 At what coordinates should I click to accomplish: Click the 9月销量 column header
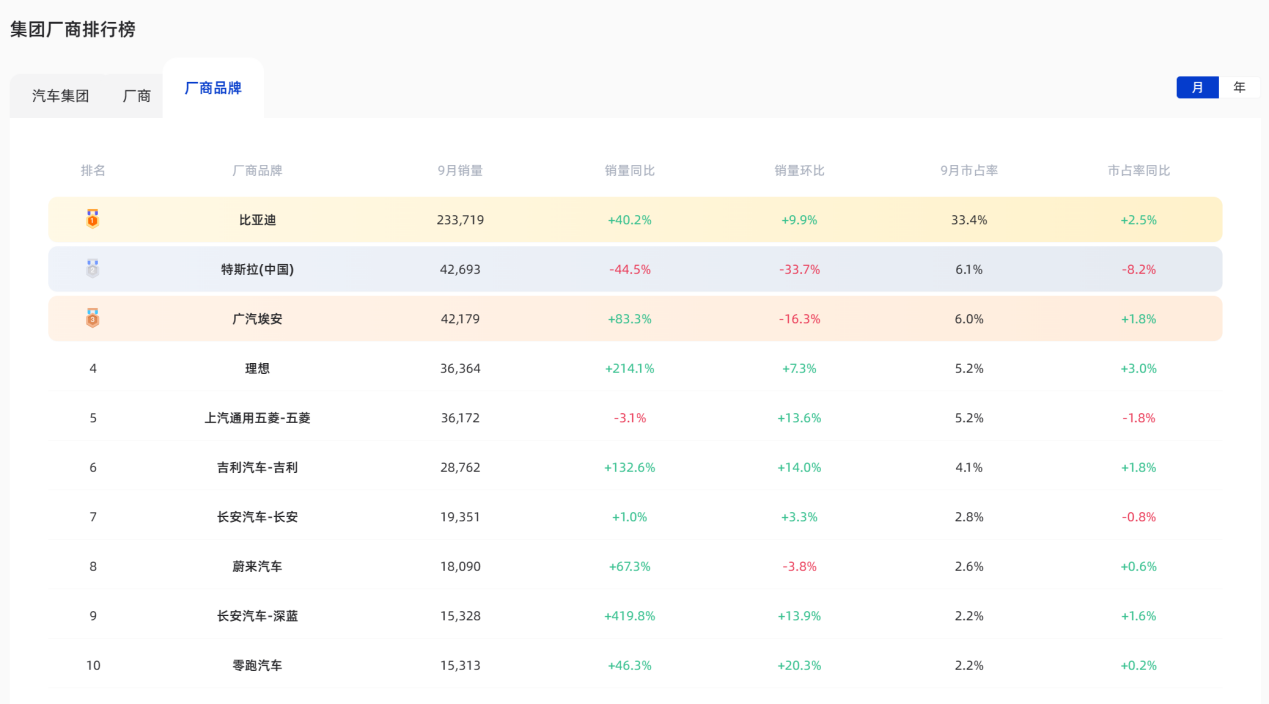point(460,170)
